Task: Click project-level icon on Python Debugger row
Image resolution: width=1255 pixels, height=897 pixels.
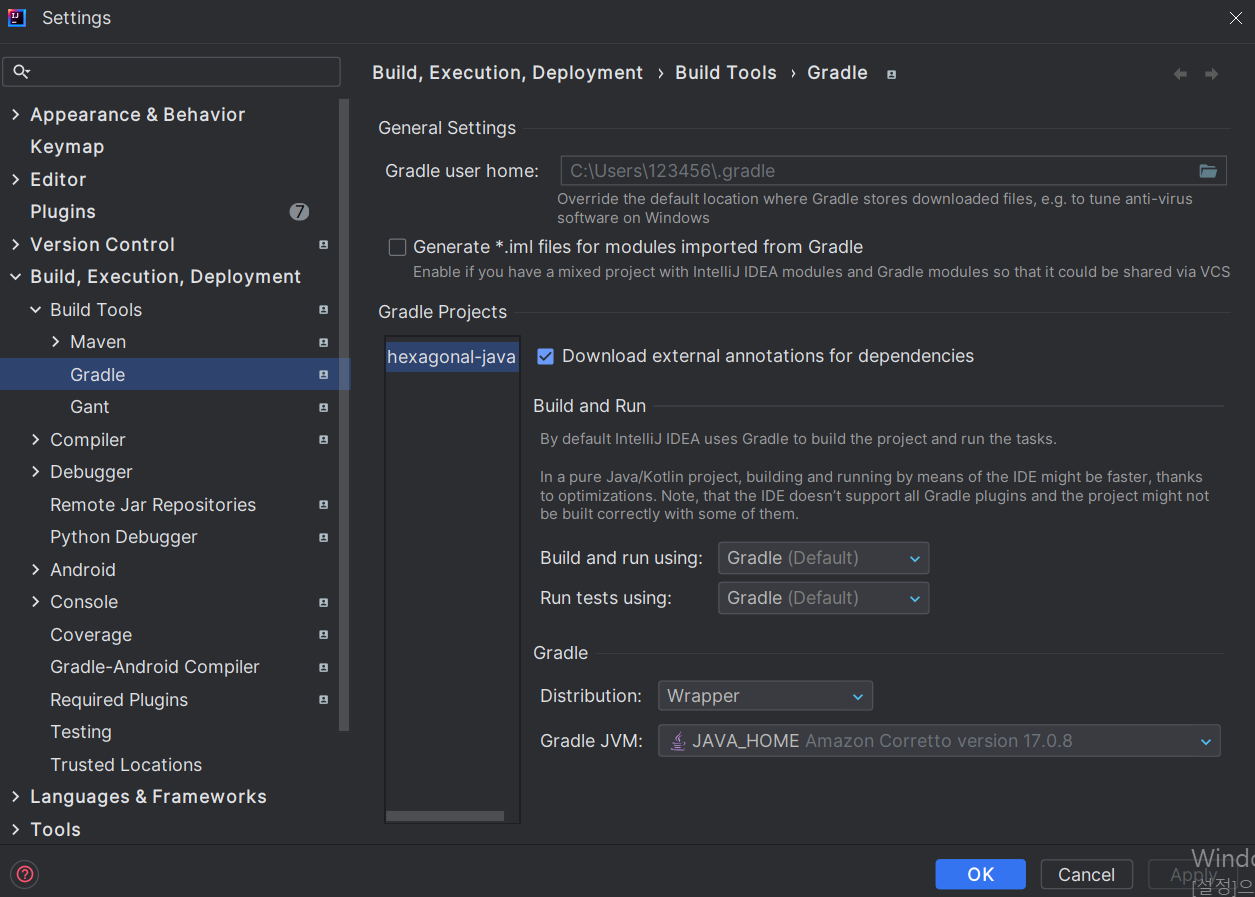Action: [x=323, y=537]
